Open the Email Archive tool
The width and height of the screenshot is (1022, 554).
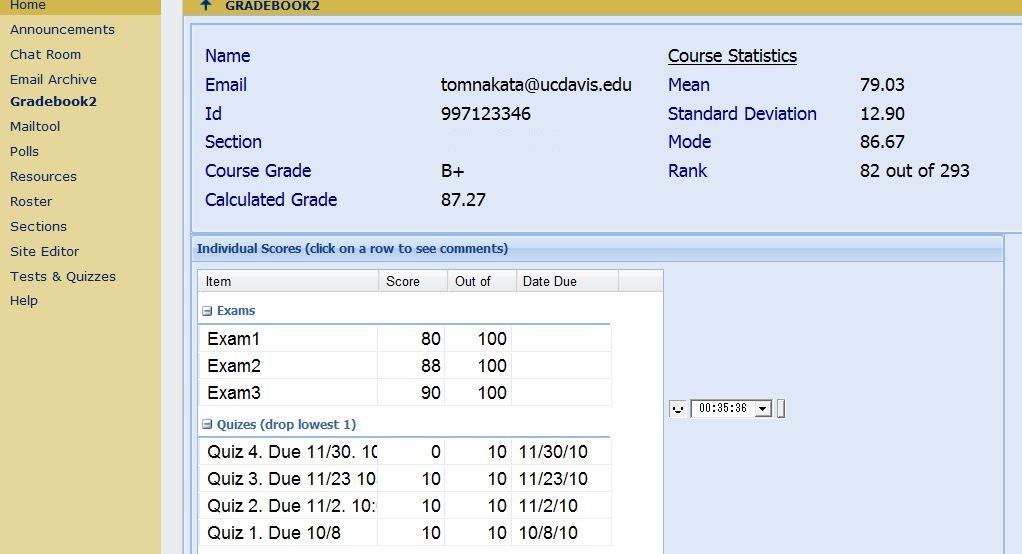tap(53, 80)
